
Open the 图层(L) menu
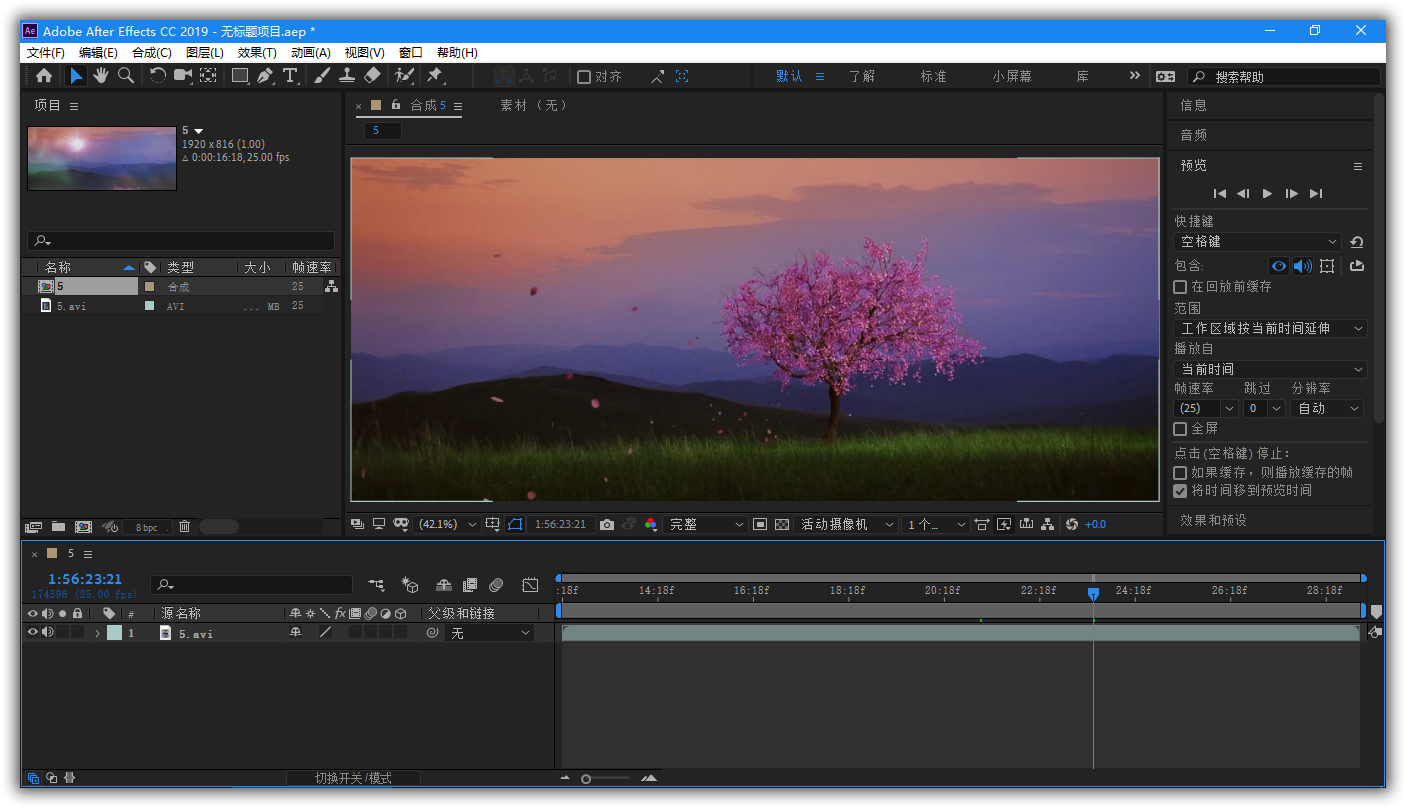(205, 52)
